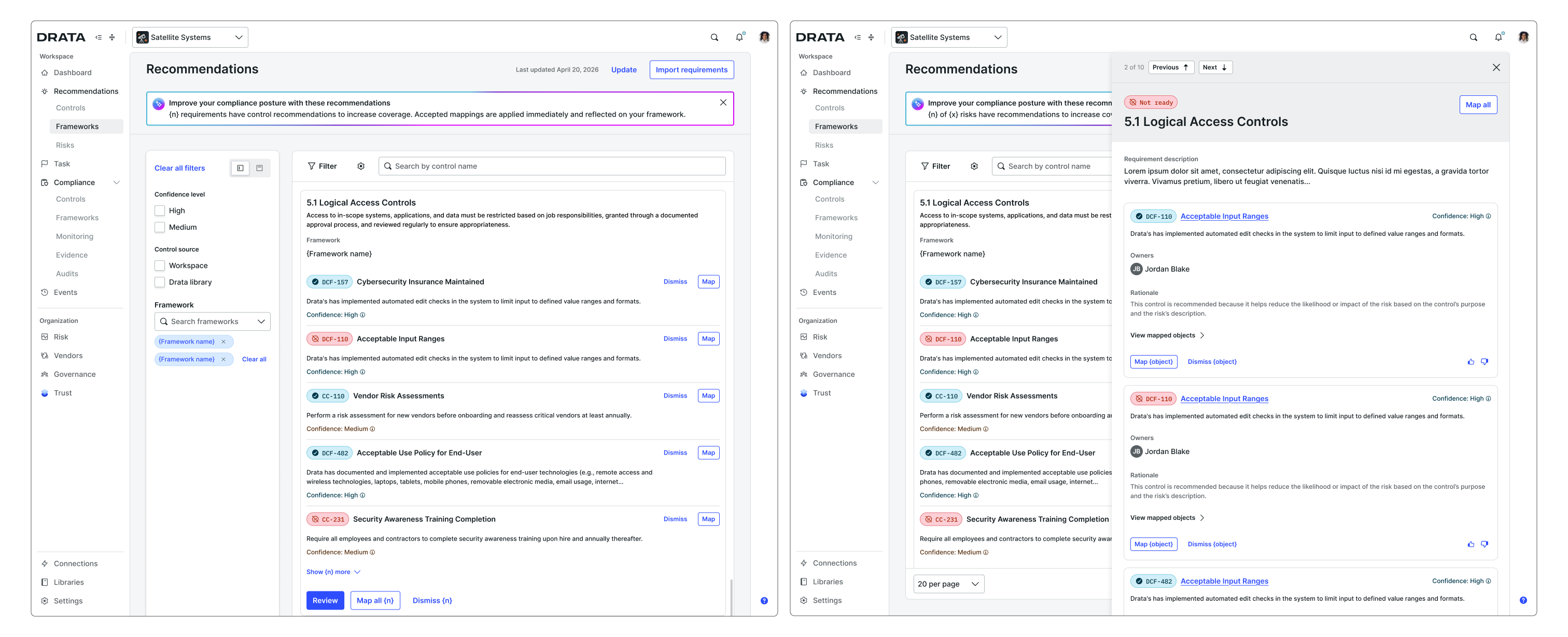Thumbs up first DCF-110 recommendation card
The image size is (1568, 637).
tap(1471, 361)
